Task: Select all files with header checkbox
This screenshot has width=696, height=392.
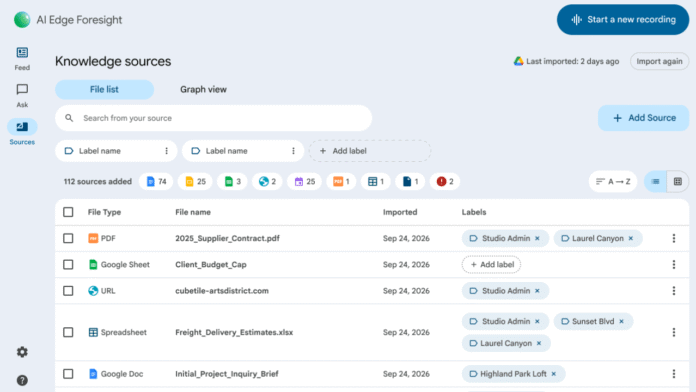Action: (x=68, y=212)
